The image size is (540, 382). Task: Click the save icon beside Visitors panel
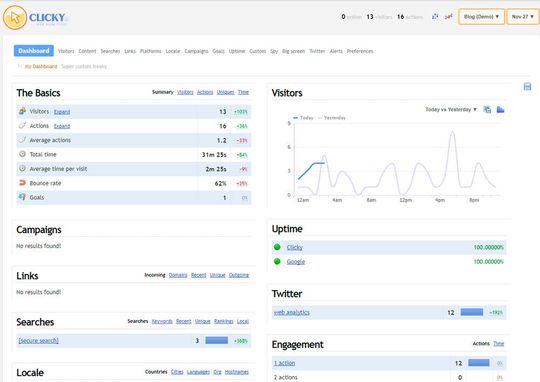tap(527, 86)
